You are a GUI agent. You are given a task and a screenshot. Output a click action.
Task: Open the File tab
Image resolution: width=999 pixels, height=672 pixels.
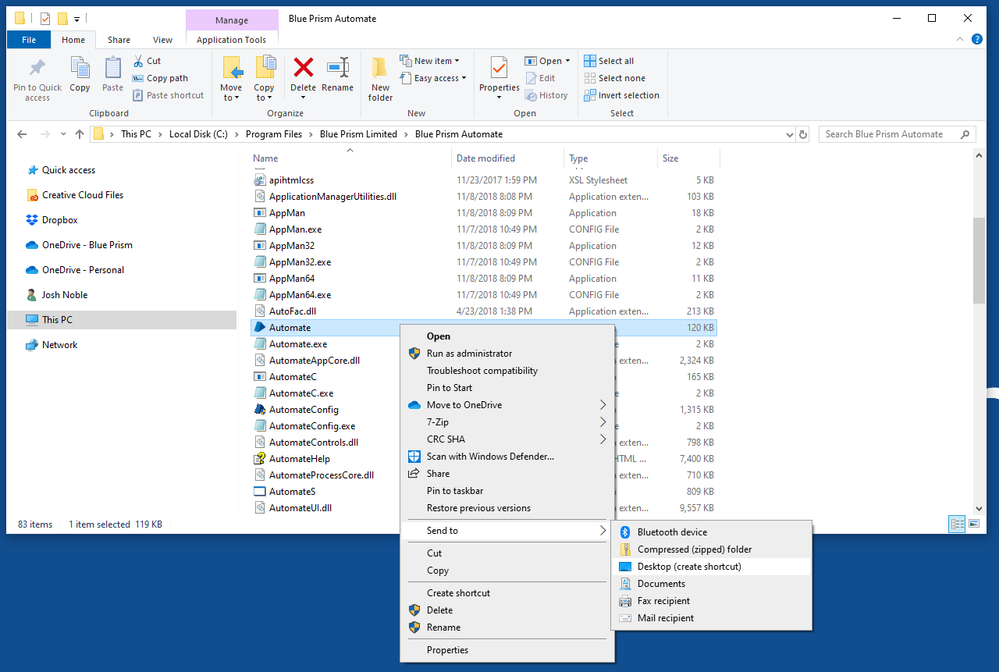29,39
